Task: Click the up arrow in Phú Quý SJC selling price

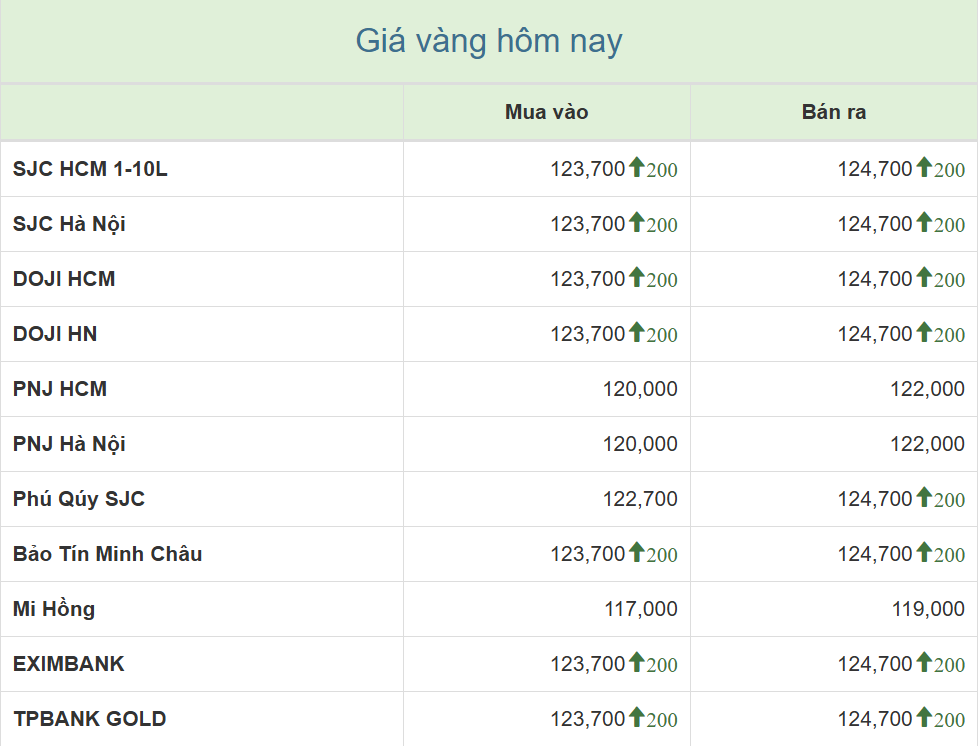Action: click(924, 498)
